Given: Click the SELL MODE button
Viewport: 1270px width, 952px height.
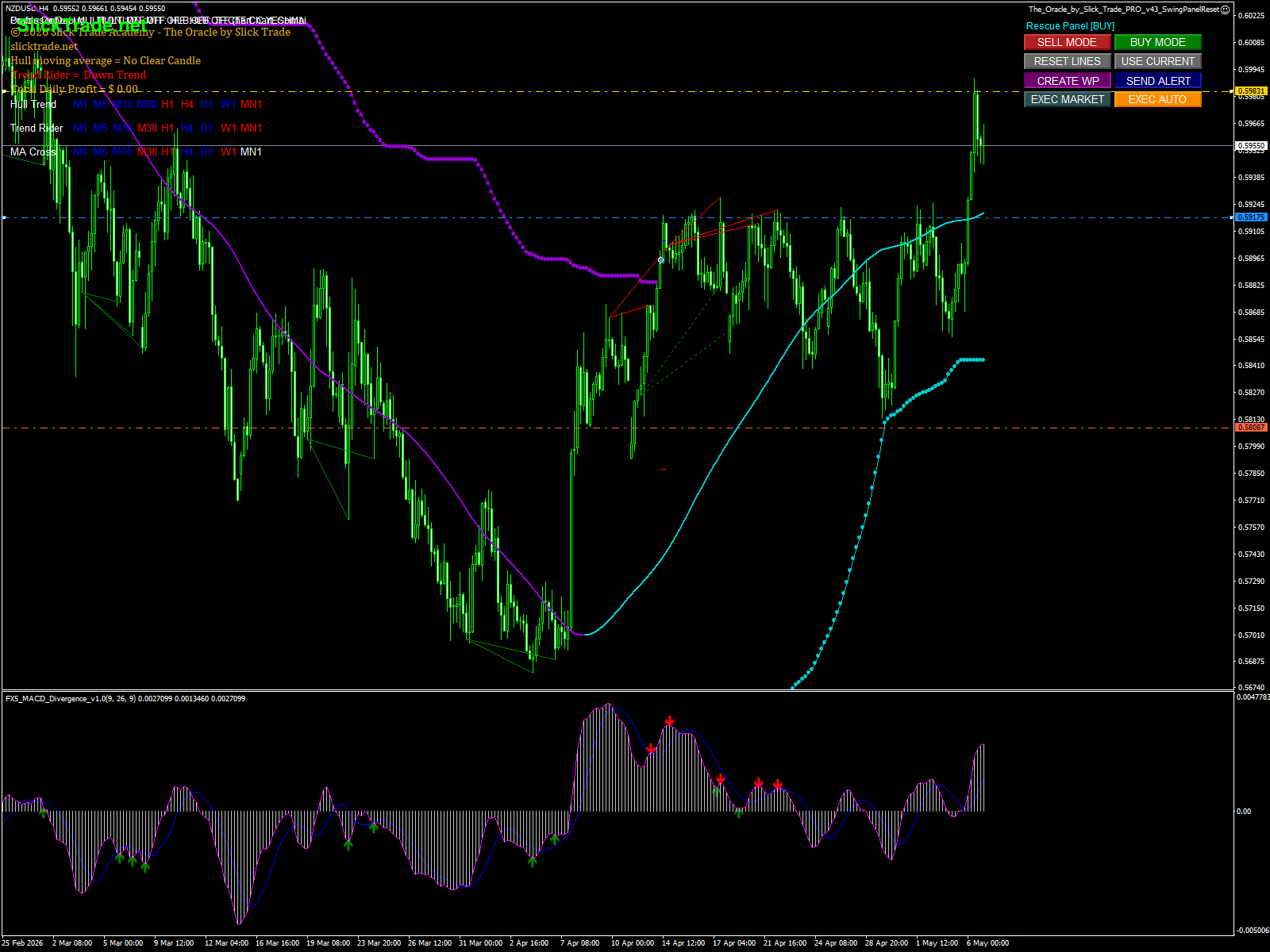Looking at the screenshot, I should tap(1067, 42).
